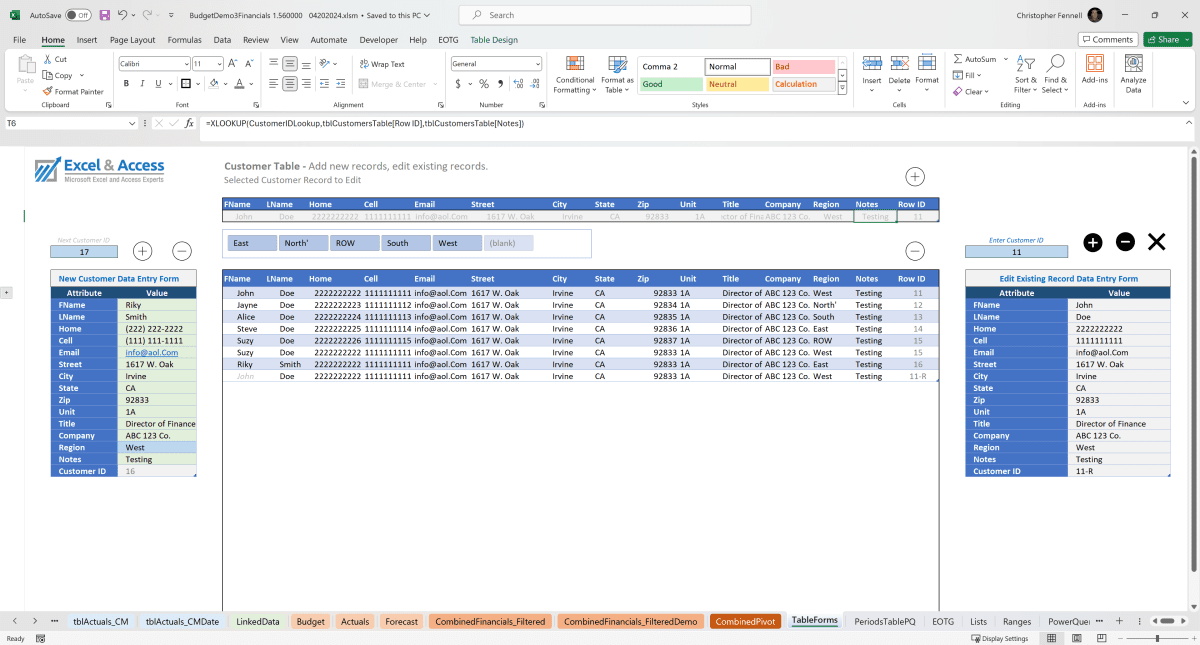Click the Comments button
Screen dimensions: 1200x645
click(1107, 40)
